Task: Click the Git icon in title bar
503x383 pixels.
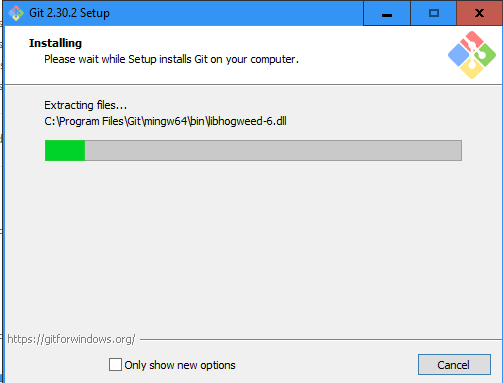Action: [16, 13]
